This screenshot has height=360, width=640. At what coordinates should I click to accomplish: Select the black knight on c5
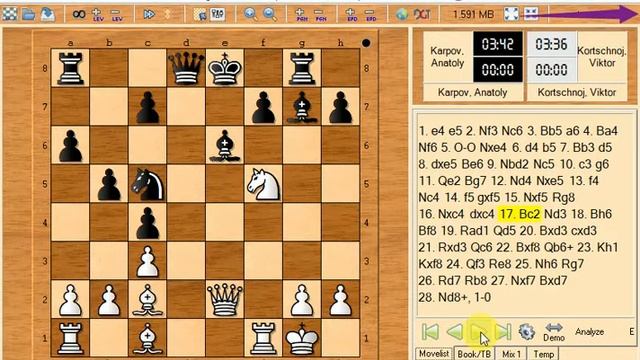tap(148, 184)
